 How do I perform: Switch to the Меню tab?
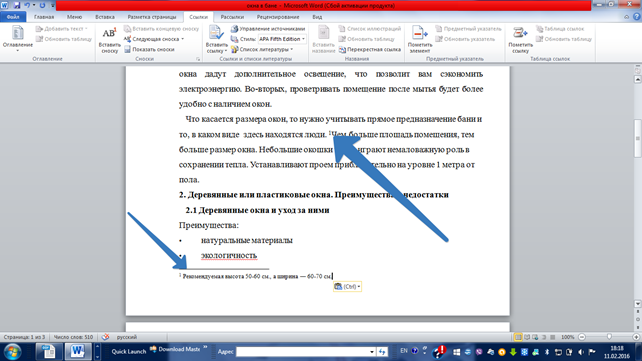click(74, 17)
